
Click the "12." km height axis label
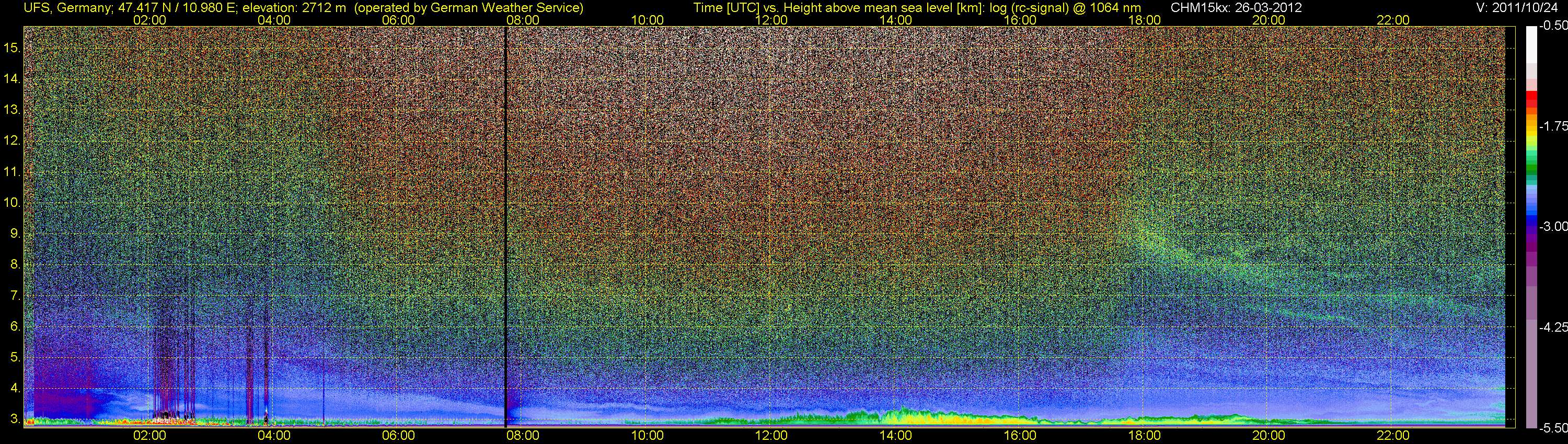pyautogui.click(x=12, y=141)
